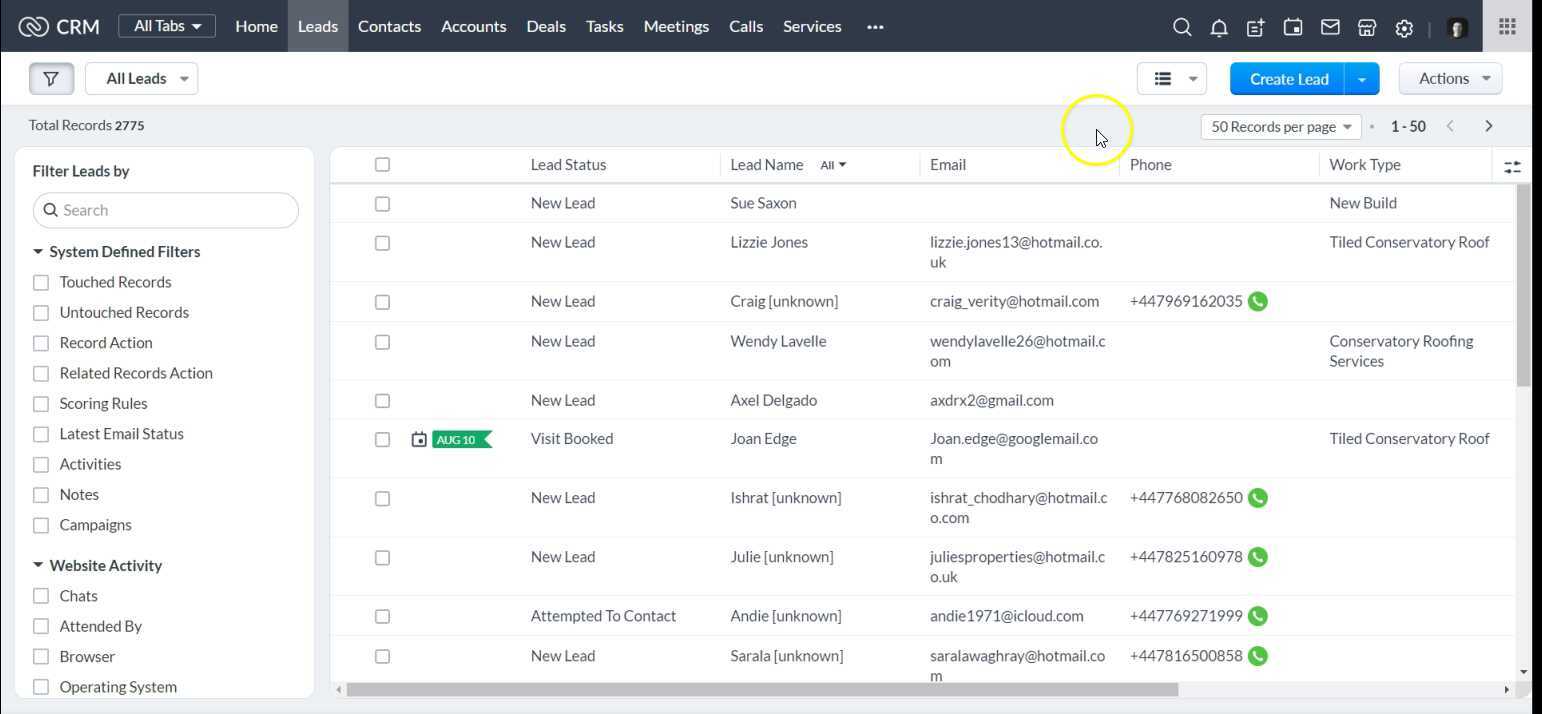The width and height of the screenshot is (1542, 714).
Task: Open the notifications bell icon
Action: pyautogui.click(x=1219, y=28)
